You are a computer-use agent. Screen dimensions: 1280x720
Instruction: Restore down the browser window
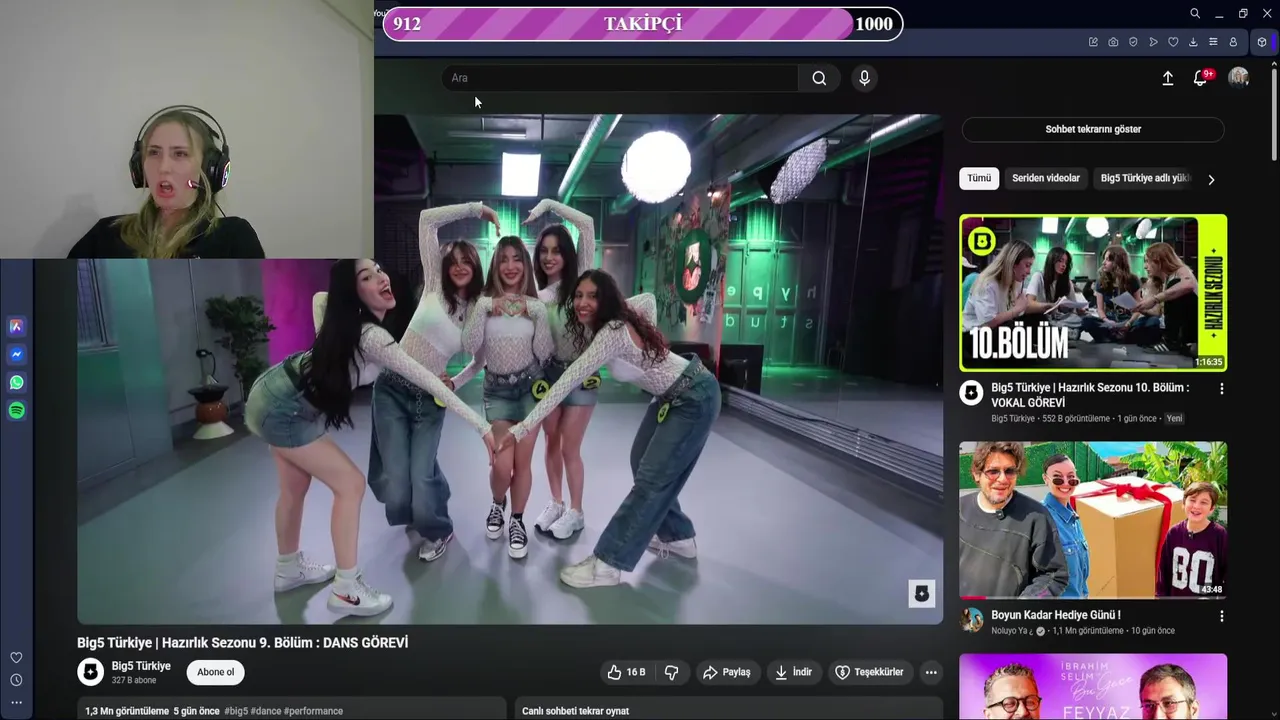[x=1243, y=14]
